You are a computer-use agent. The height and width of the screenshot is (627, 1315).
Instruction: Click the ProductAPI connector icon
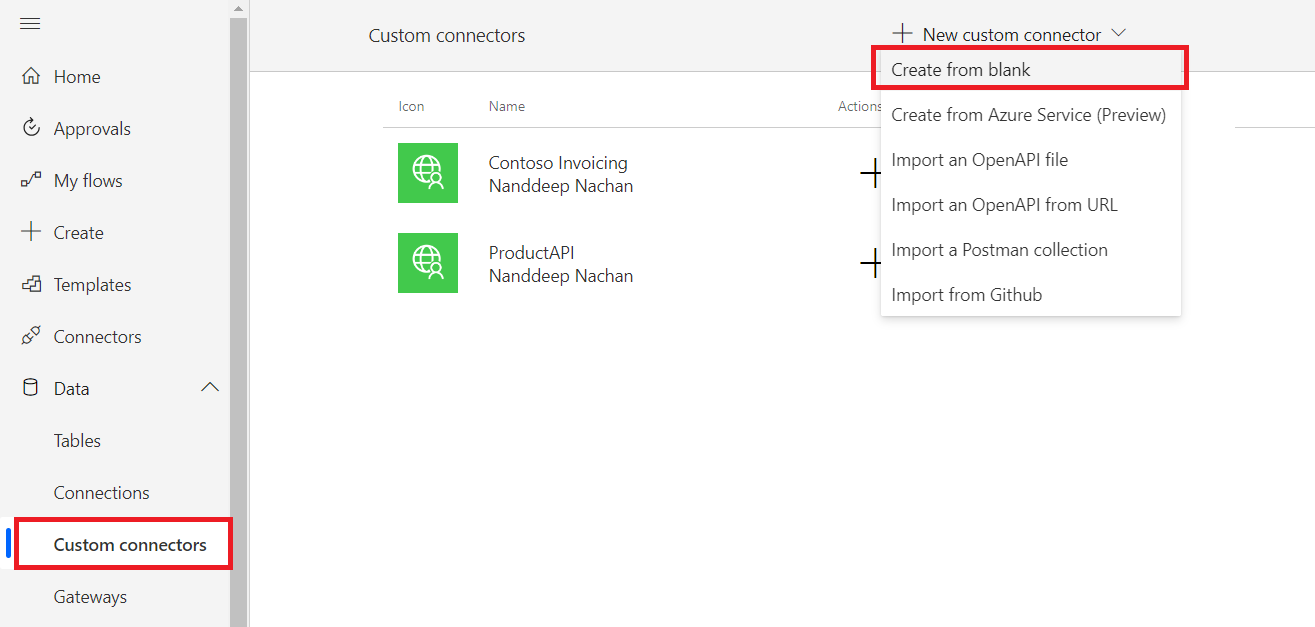pyautogui.click(x=428, y=263)
